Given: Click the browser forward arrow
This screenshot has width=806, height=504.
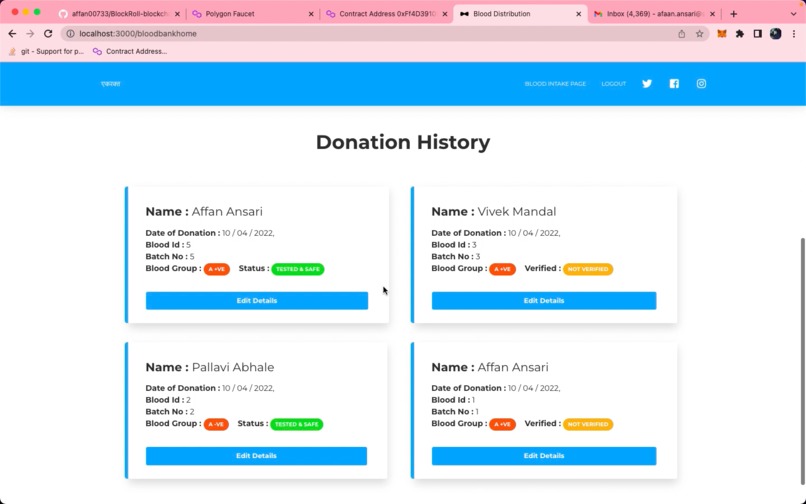Looking at the screenshot, I should (30, 33).
